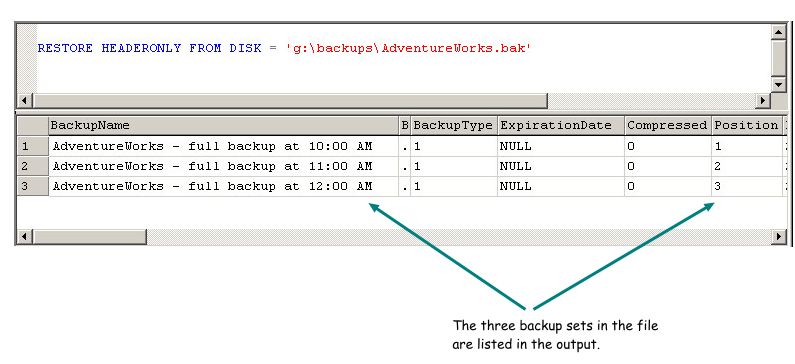Click the 'full backup at 12:00 AM' cell
The image size is (795, 364).
[x=224, y=187]
